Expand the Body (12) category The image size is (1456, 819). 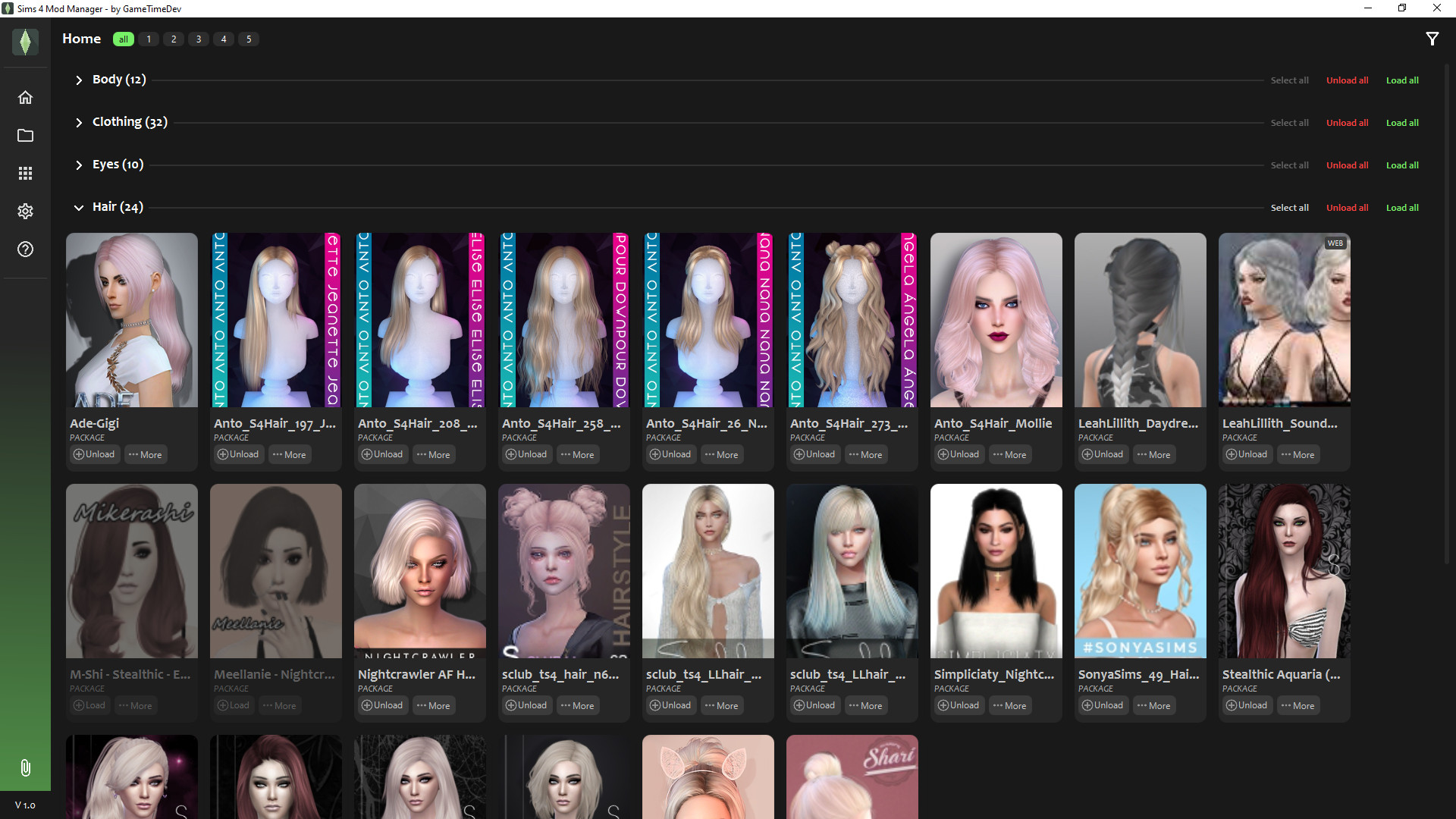point(79,80)
